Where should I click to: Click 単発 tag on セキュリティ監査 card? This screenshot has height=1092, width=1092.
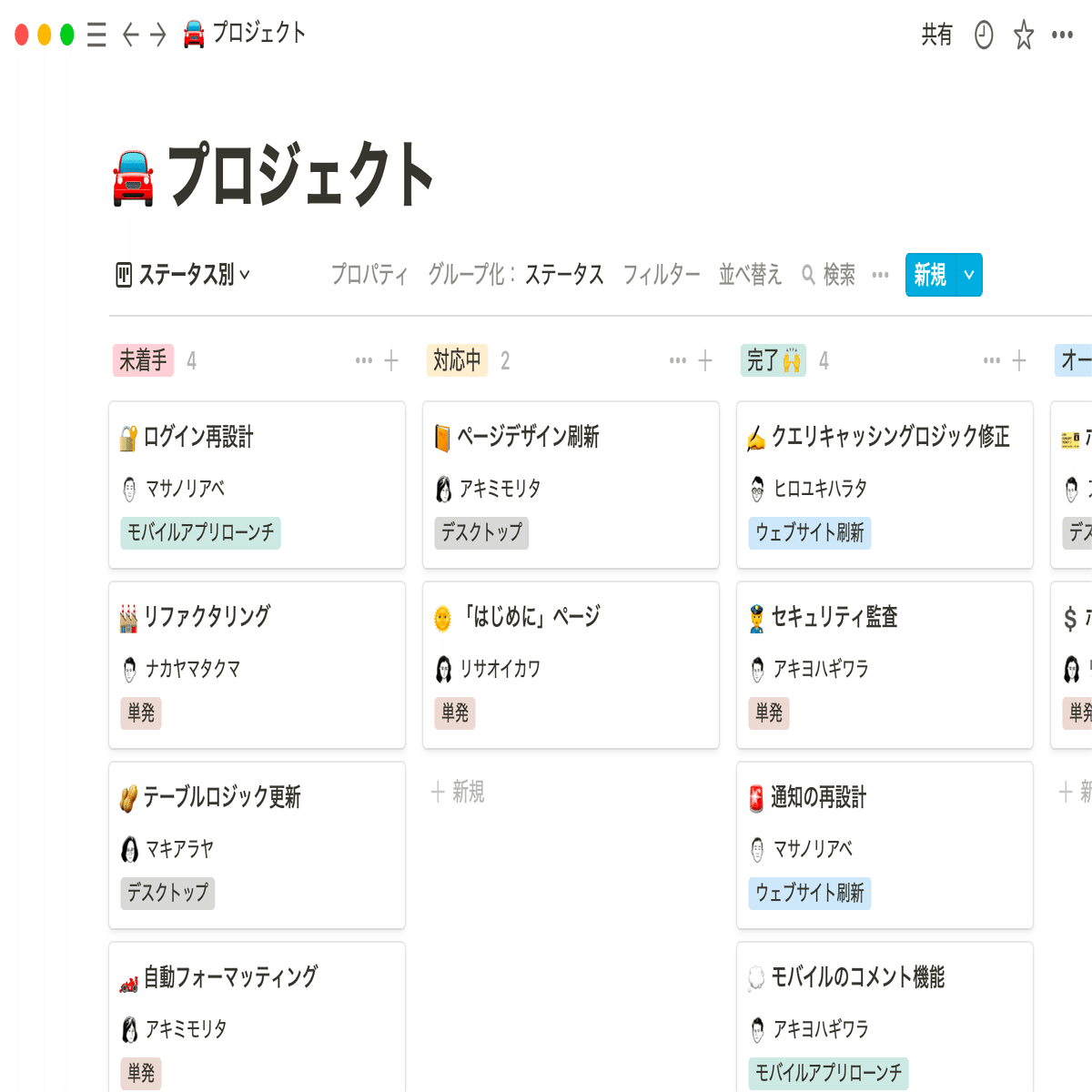click(x=769, y=713)
